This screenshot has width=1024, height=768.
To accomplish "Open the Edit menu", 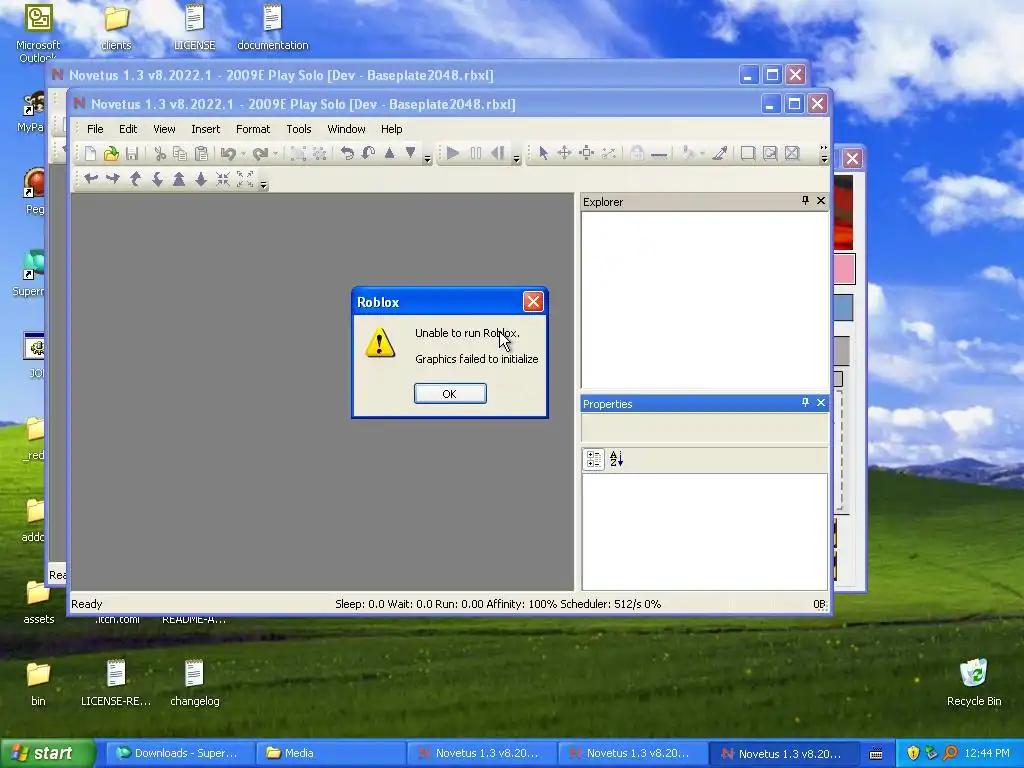I will (128, 129).
